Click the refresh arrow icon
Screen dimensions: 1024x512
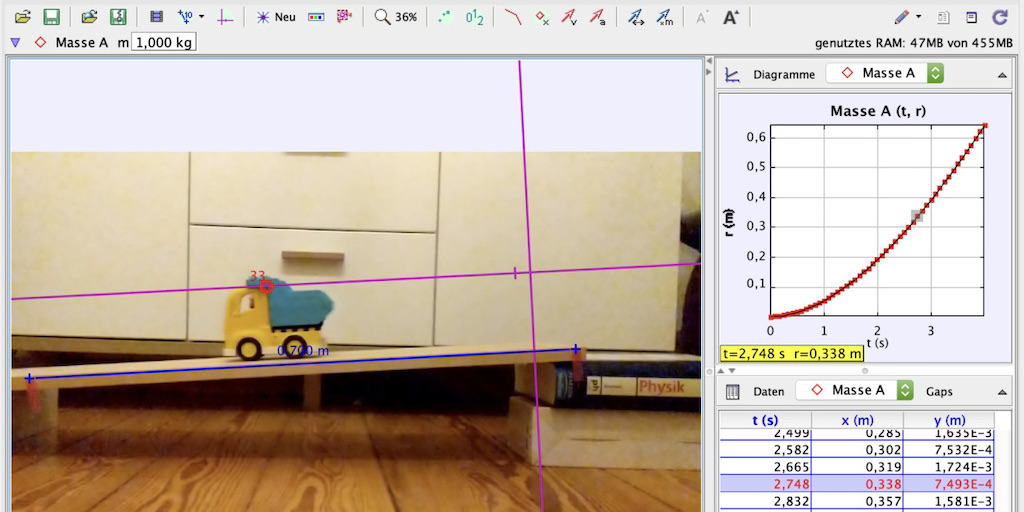pyautogui.click(x=999, y=17)
